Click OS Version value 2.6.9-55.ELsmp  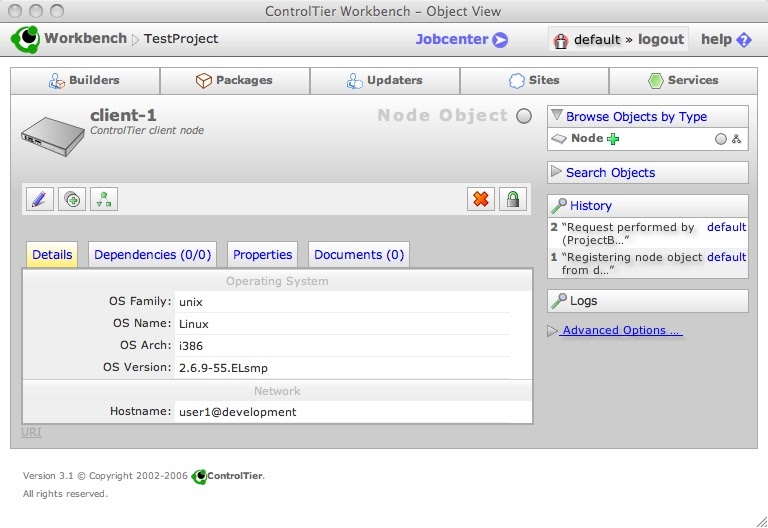pyautogui.click(x=223, y=368)
